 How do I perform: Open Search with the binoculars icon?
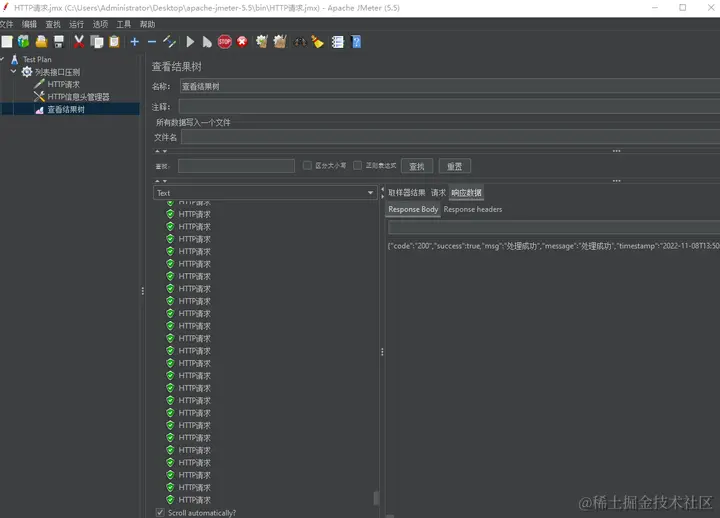(300, 42)
